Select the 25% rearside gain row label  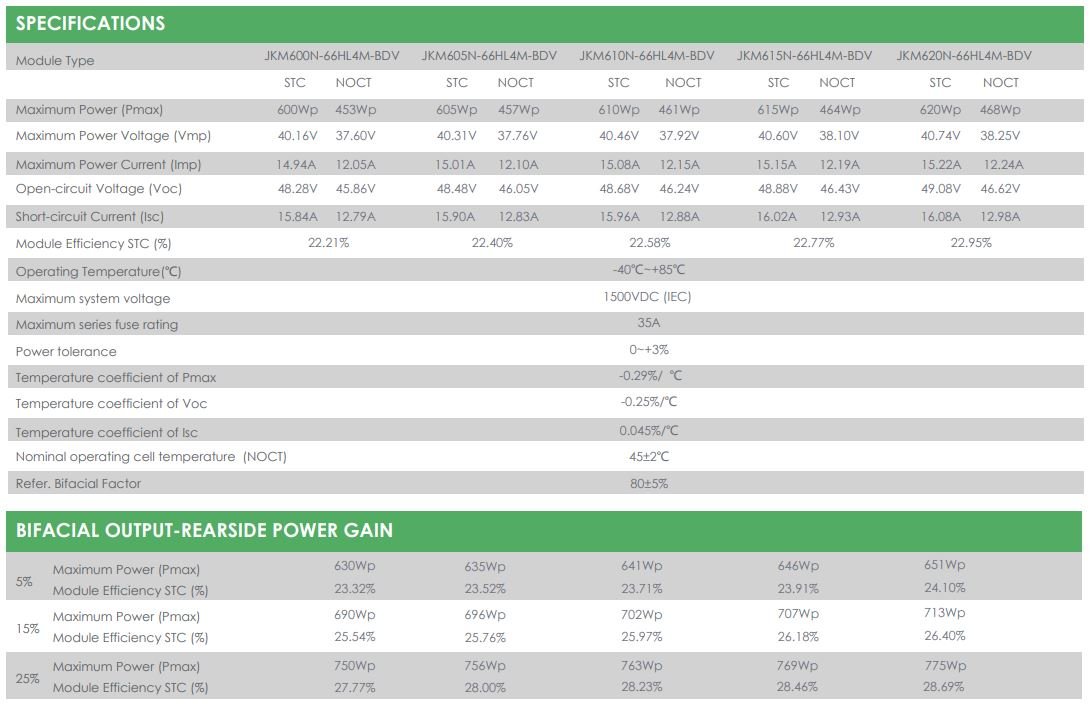coord(28,679)
